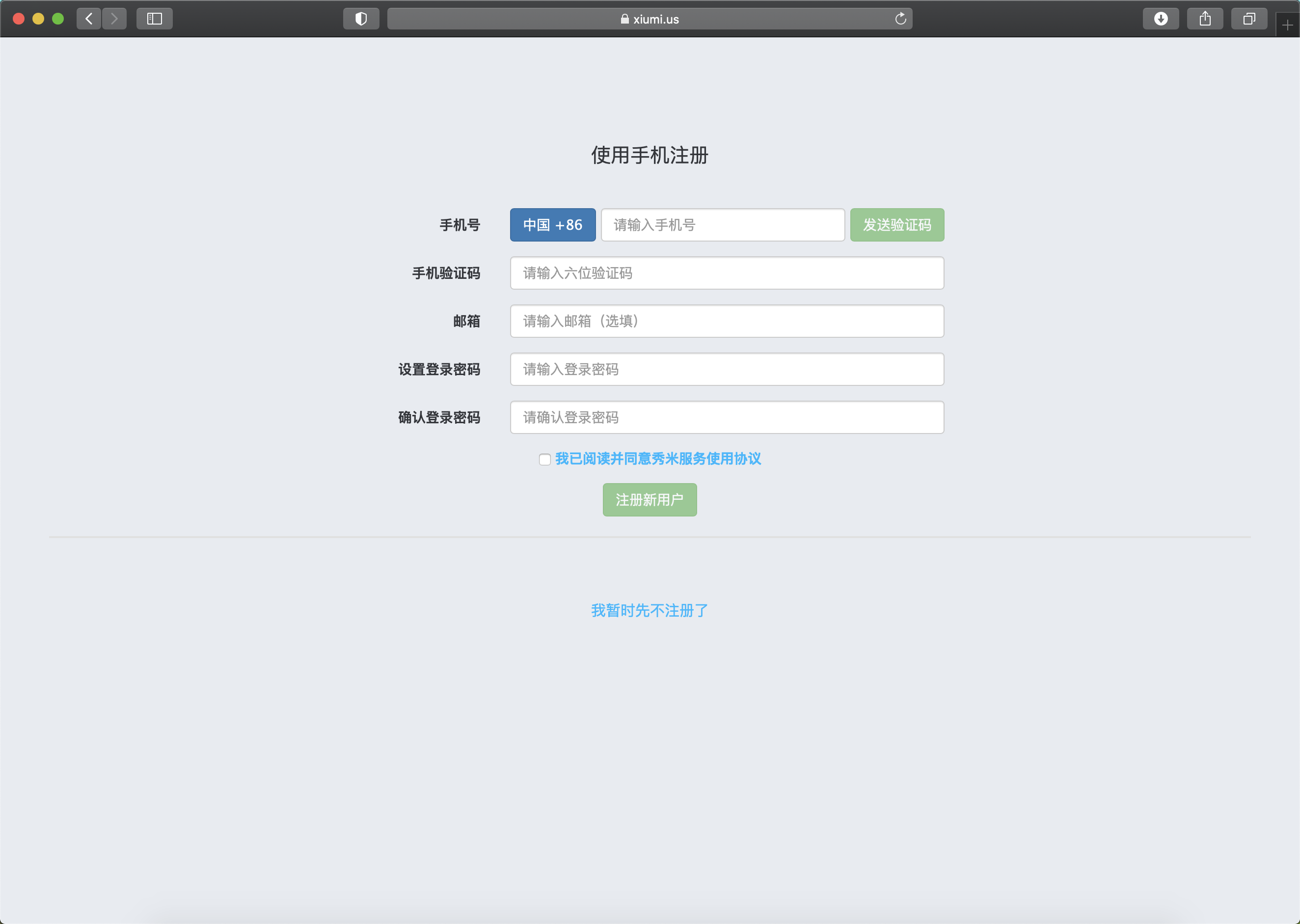The width and height of the screenshot is (1300, 924).
Task: Open the share sheet icon
Action: pos(1205,19)
